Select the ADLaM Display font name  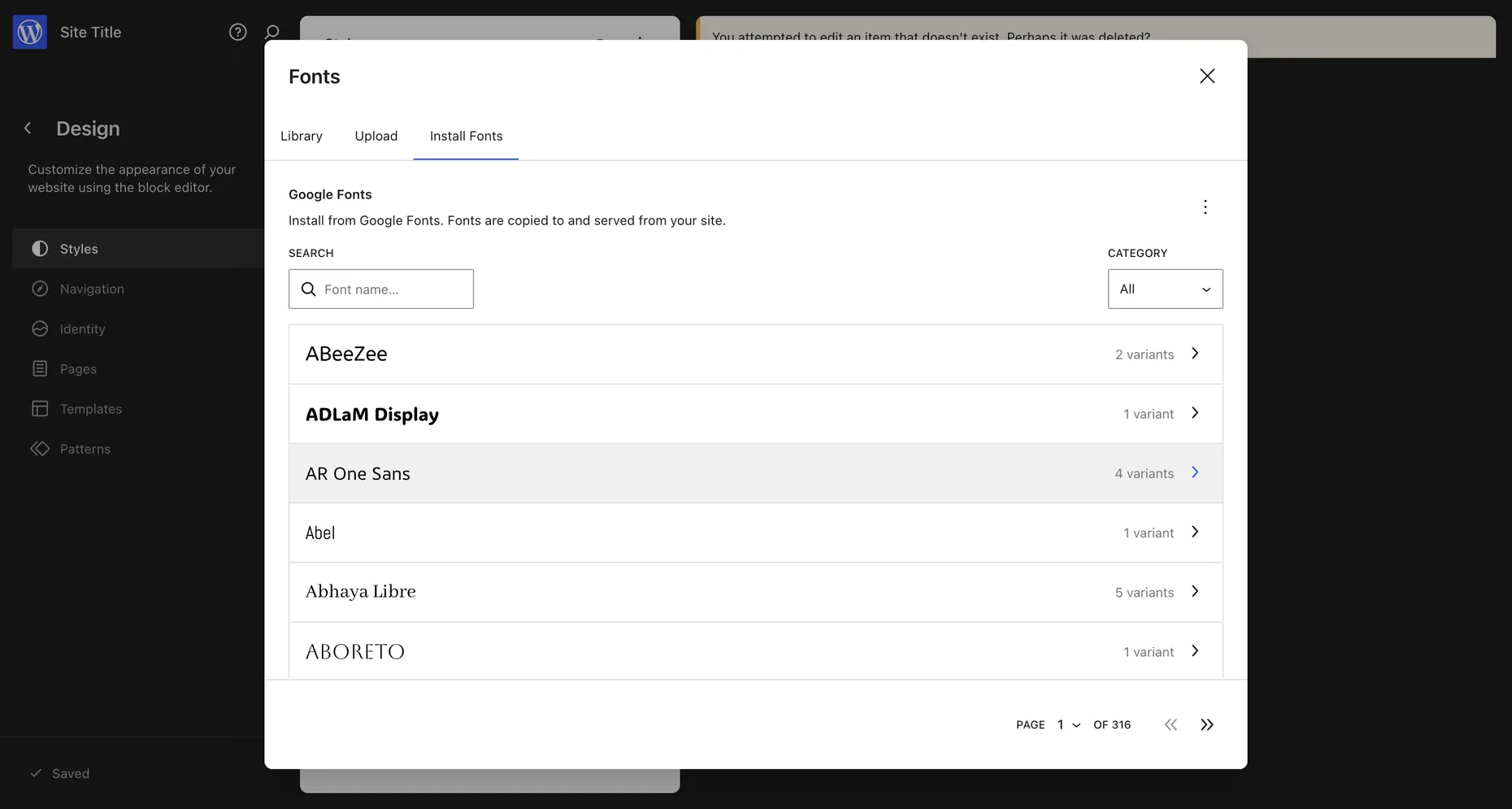click(372, 414)
